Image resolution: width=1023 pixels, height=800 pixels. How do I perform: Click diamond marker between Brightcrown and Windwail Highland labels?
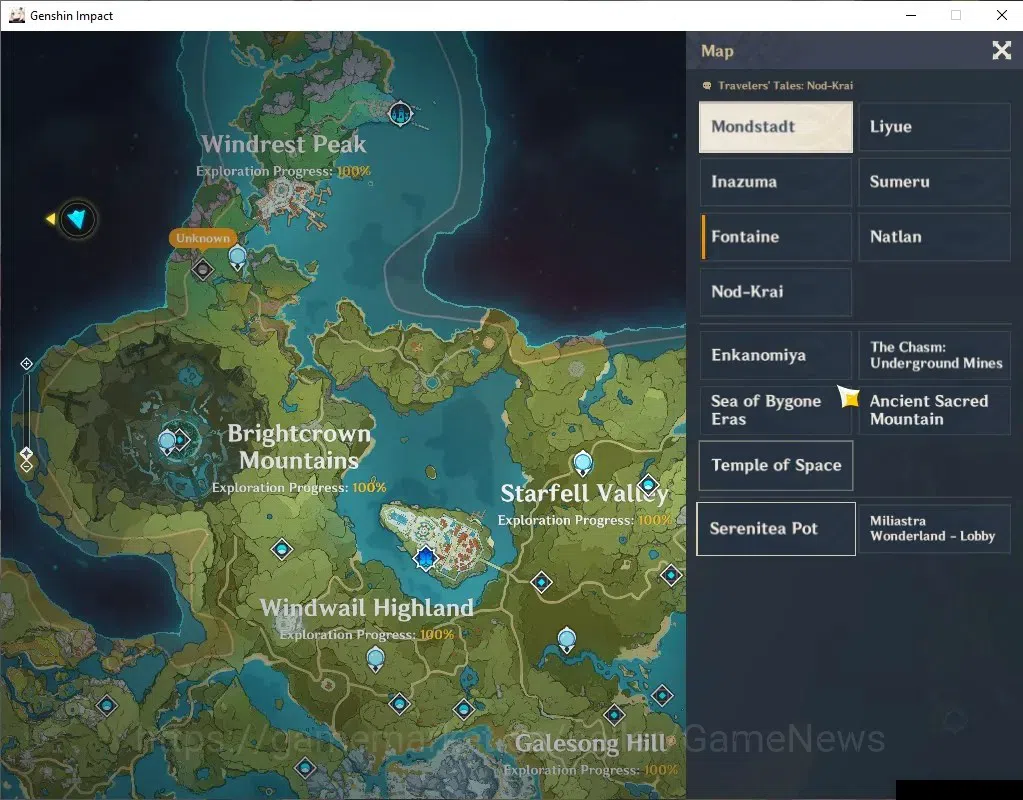pos(281,549)
